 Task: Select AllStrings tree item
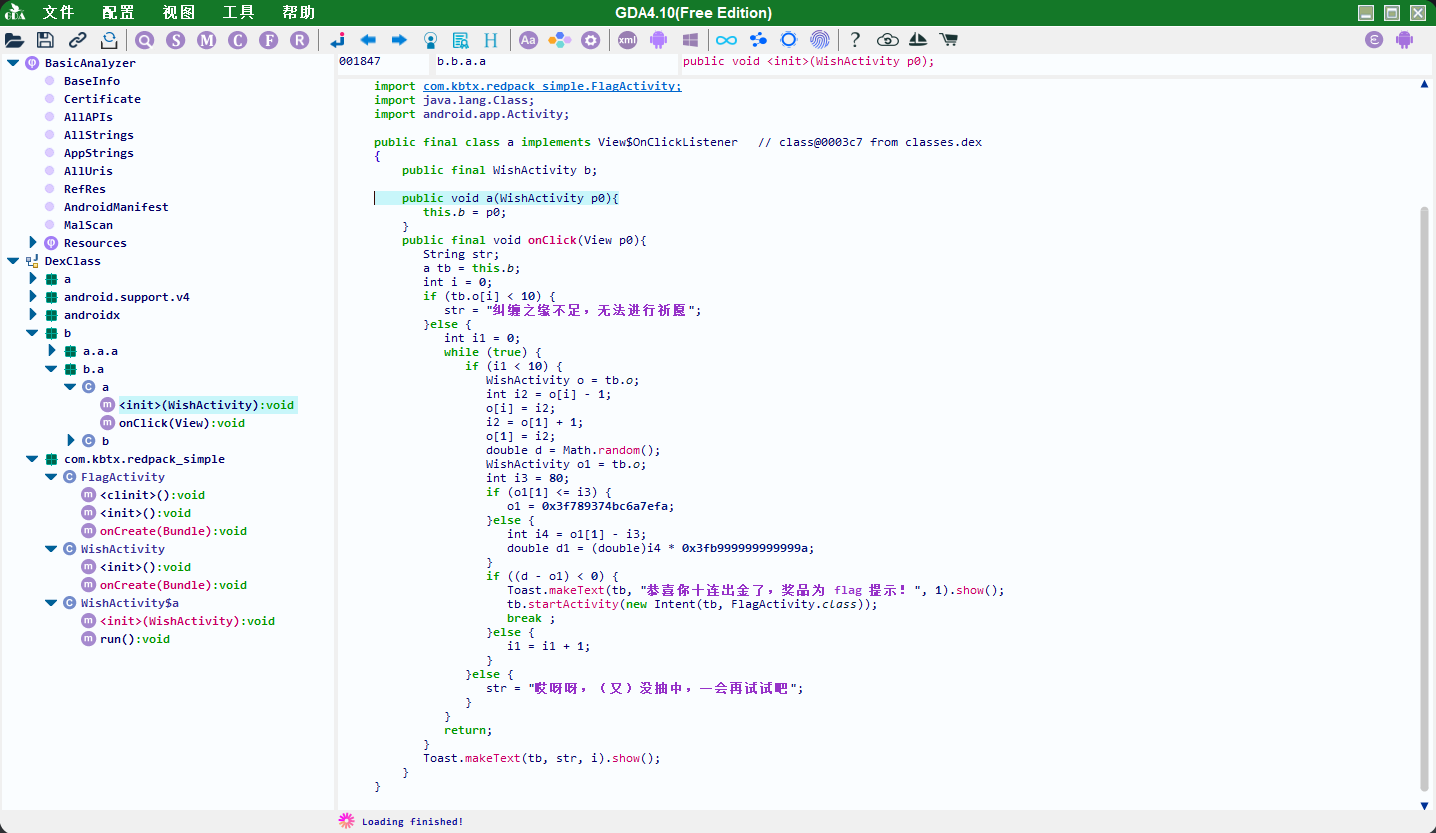(x=99, y=135)
